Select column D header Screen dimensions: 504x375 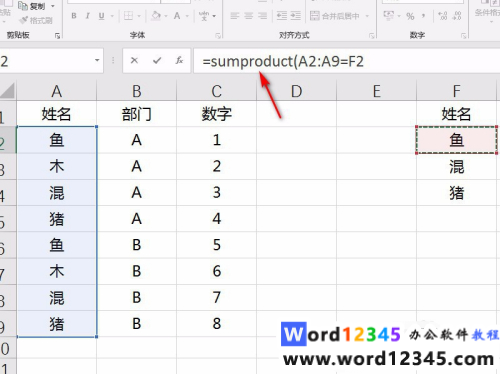point(297,91)
